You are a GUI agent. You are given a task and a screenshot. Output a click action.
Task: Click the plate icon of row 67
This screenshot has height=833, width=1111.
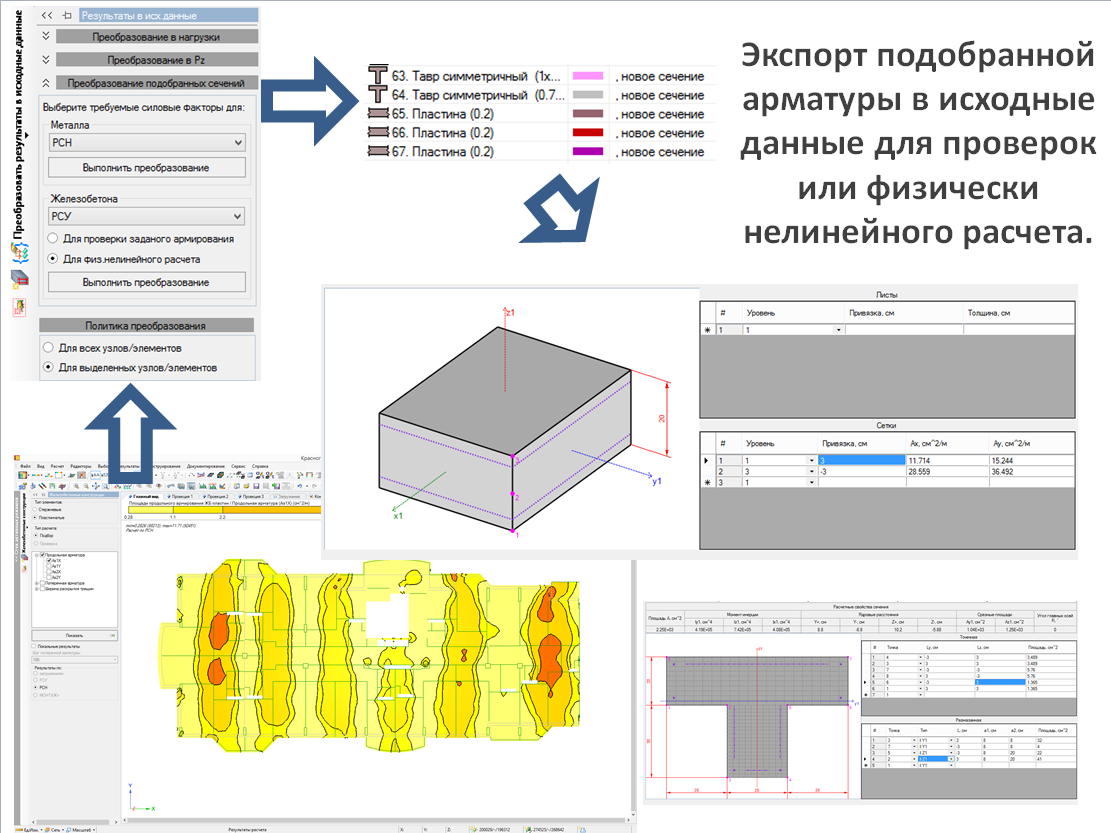pos(378,151)
